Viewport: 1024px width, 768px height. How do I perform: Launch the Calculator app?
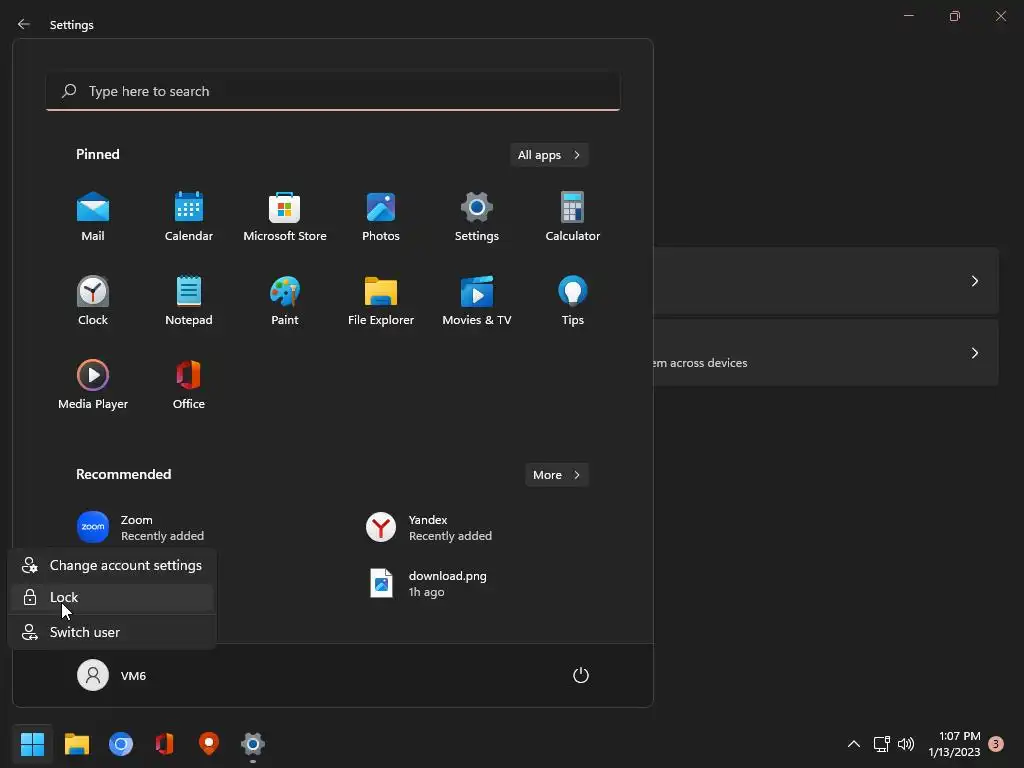click(573, 217)
